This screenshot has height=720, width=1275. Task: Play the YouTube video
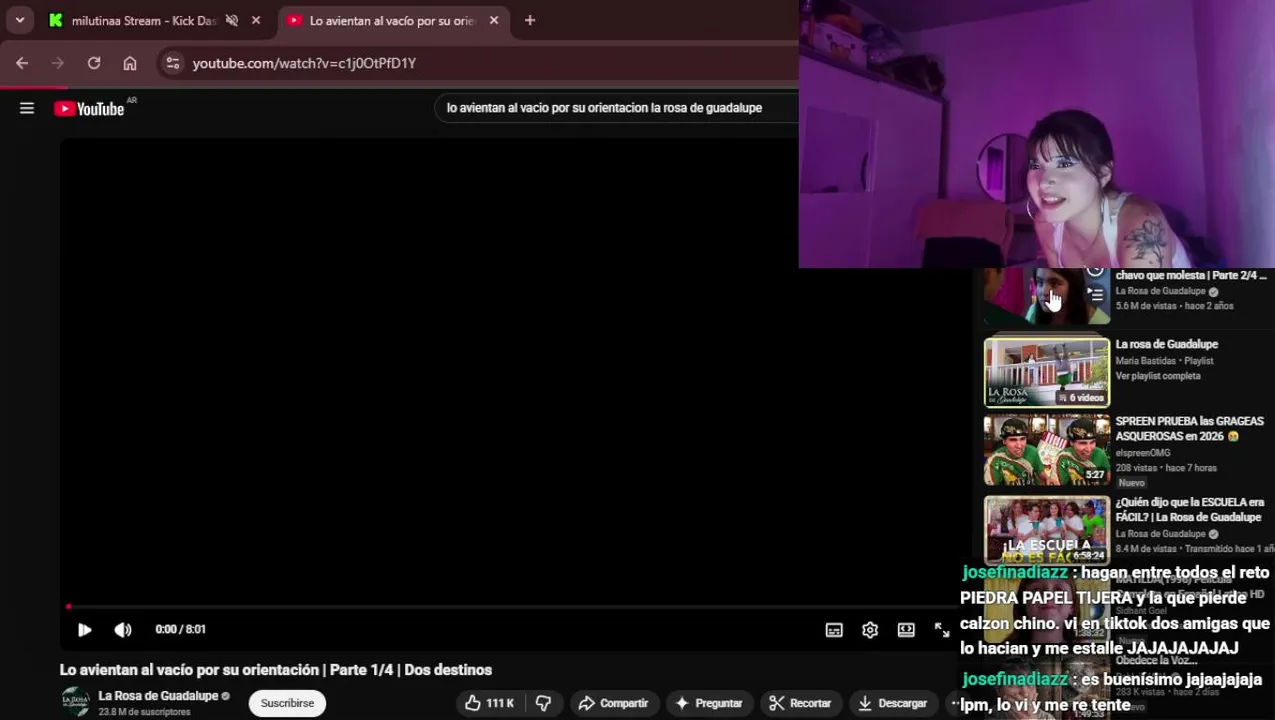[x=85, y=630]
